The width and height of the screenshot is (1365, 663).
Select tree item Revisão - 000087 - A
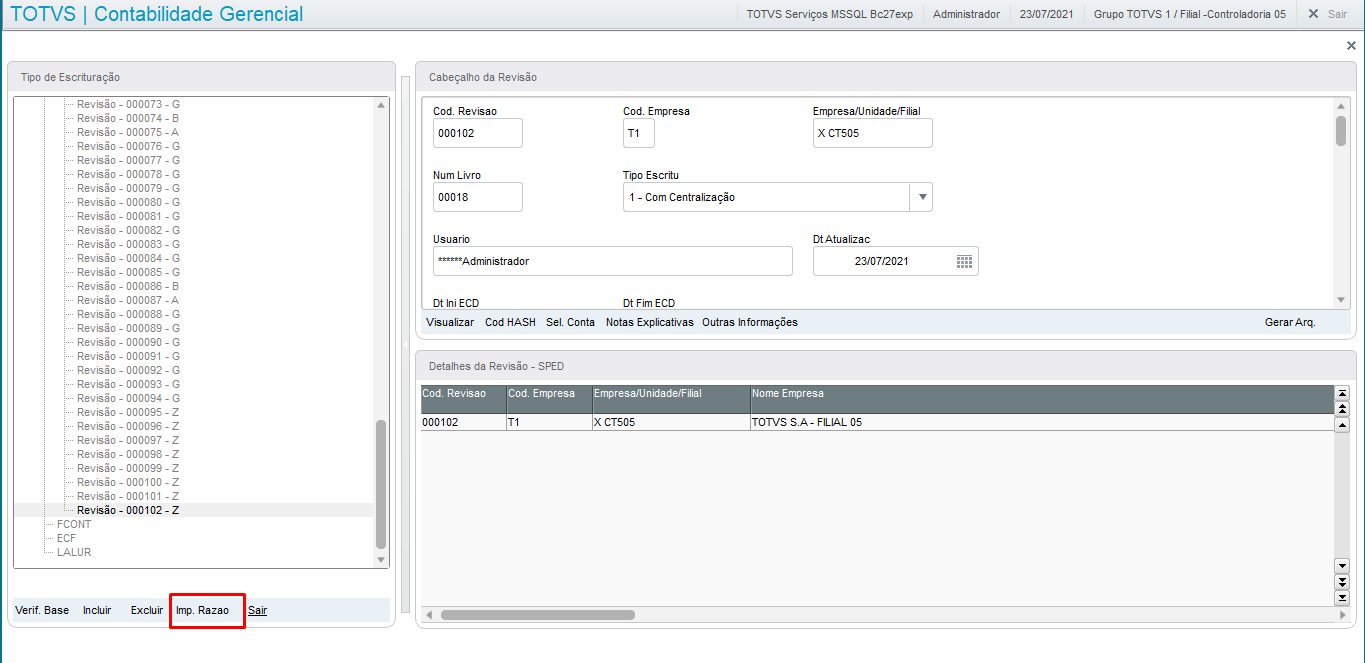coord(128,300)
